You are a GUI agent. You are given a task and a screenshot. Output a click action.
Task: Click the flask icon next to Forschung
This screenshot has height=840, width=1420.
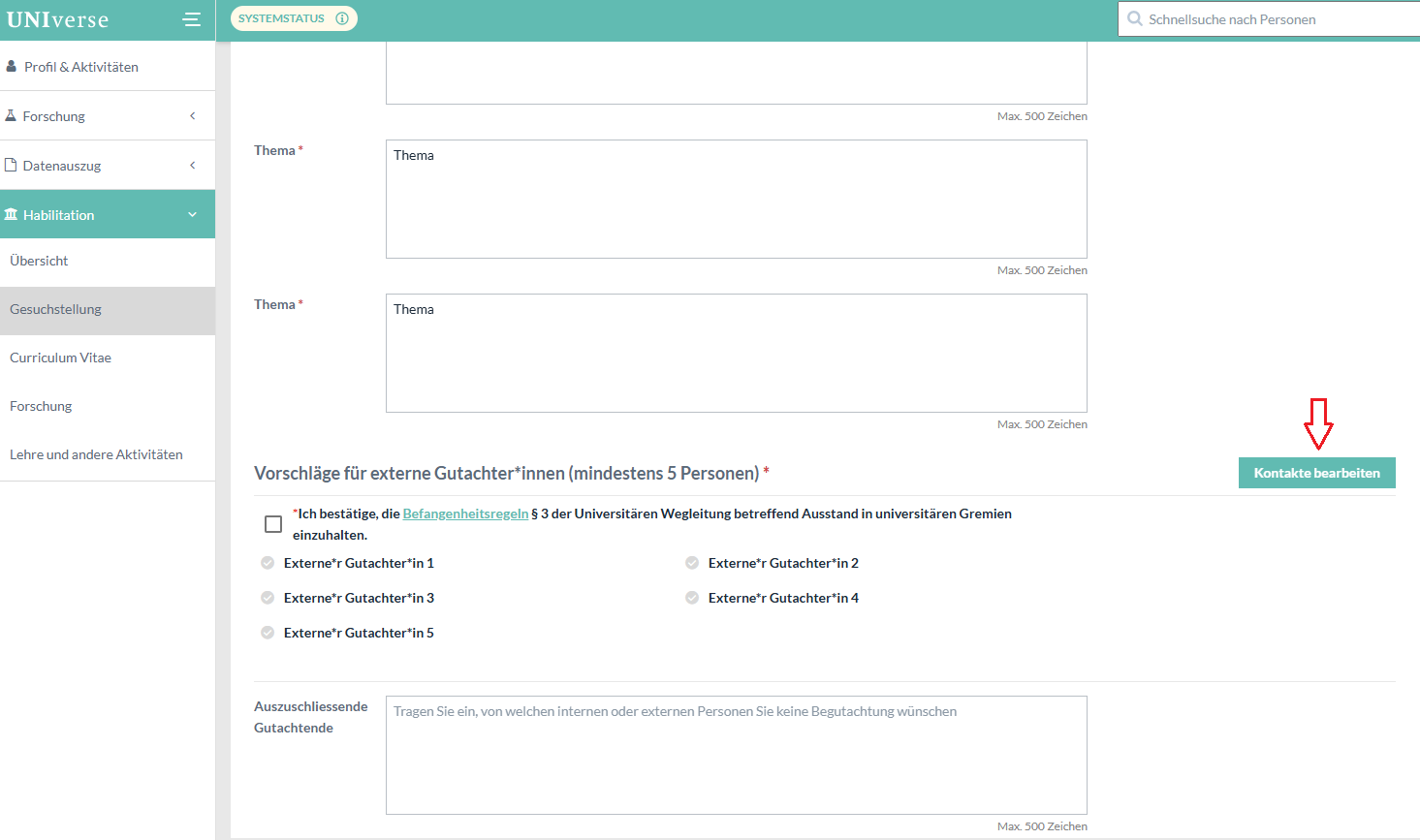pos(11,115)
